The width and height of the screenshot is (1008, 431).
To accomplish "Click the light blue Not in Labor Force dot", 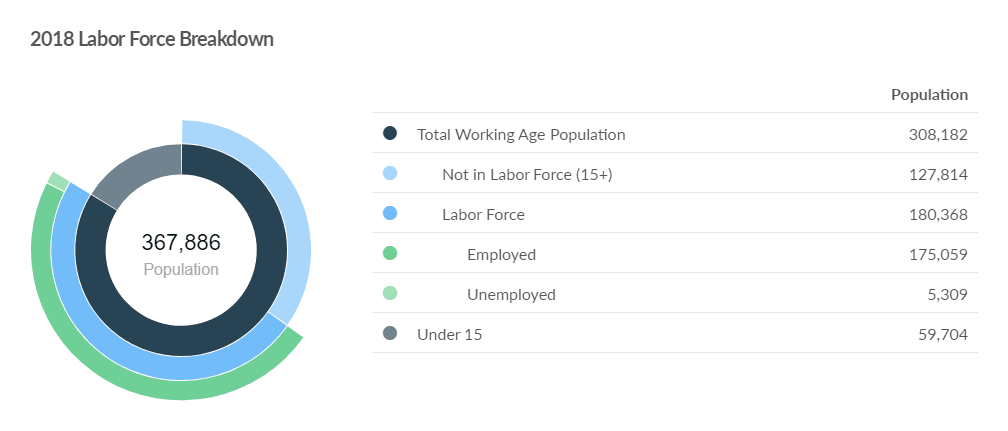I will (x=390, y=174).
